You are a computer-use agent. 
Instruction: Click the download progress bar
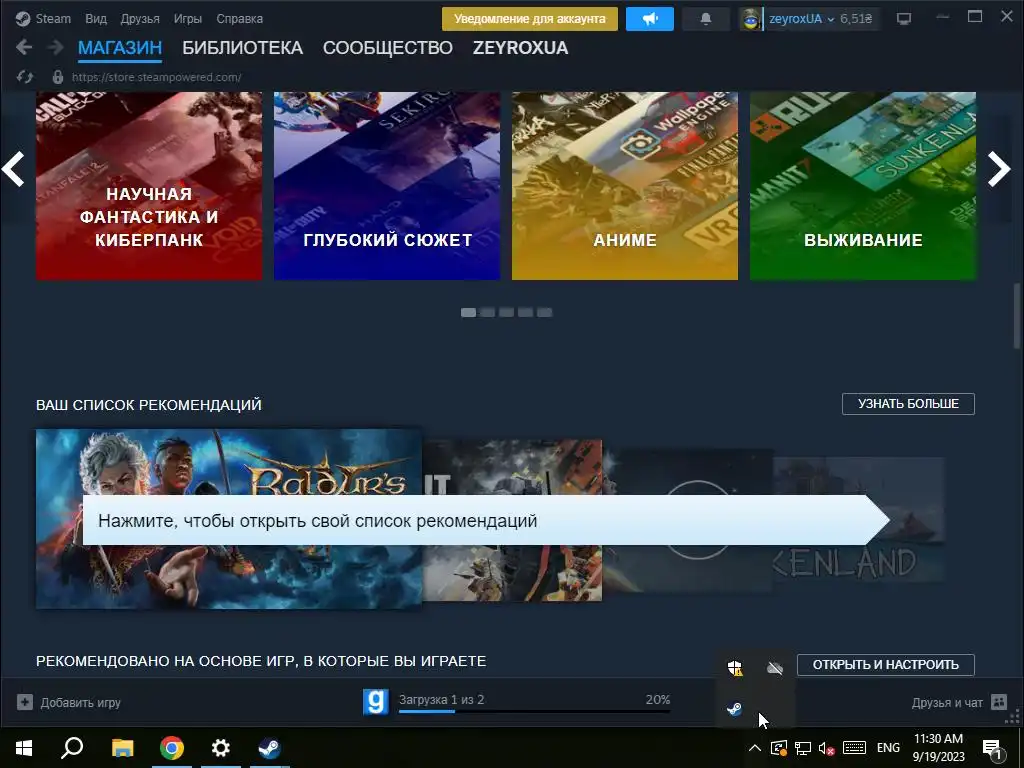534,711
